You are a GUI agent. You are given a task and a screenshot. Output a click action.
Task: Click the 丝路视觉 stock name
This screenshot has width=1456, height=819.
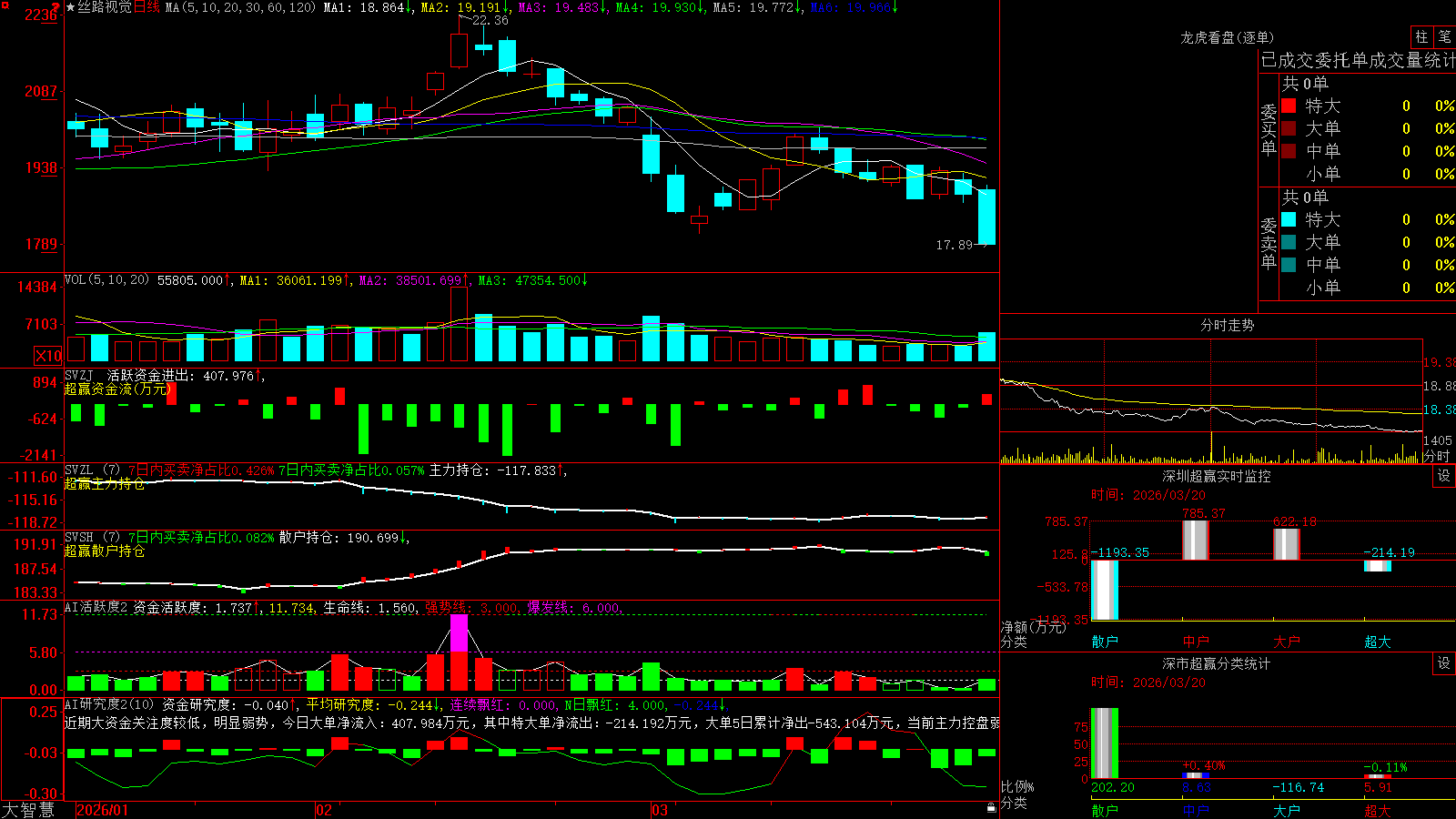click(105, 7)
